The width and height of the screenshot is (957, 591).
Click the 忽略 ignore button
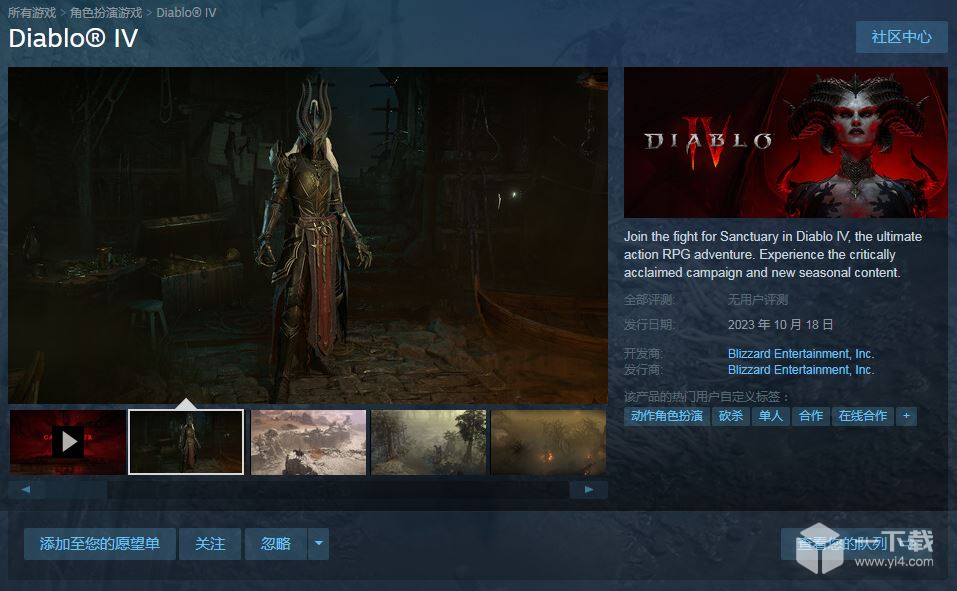[x=276, y=544]
